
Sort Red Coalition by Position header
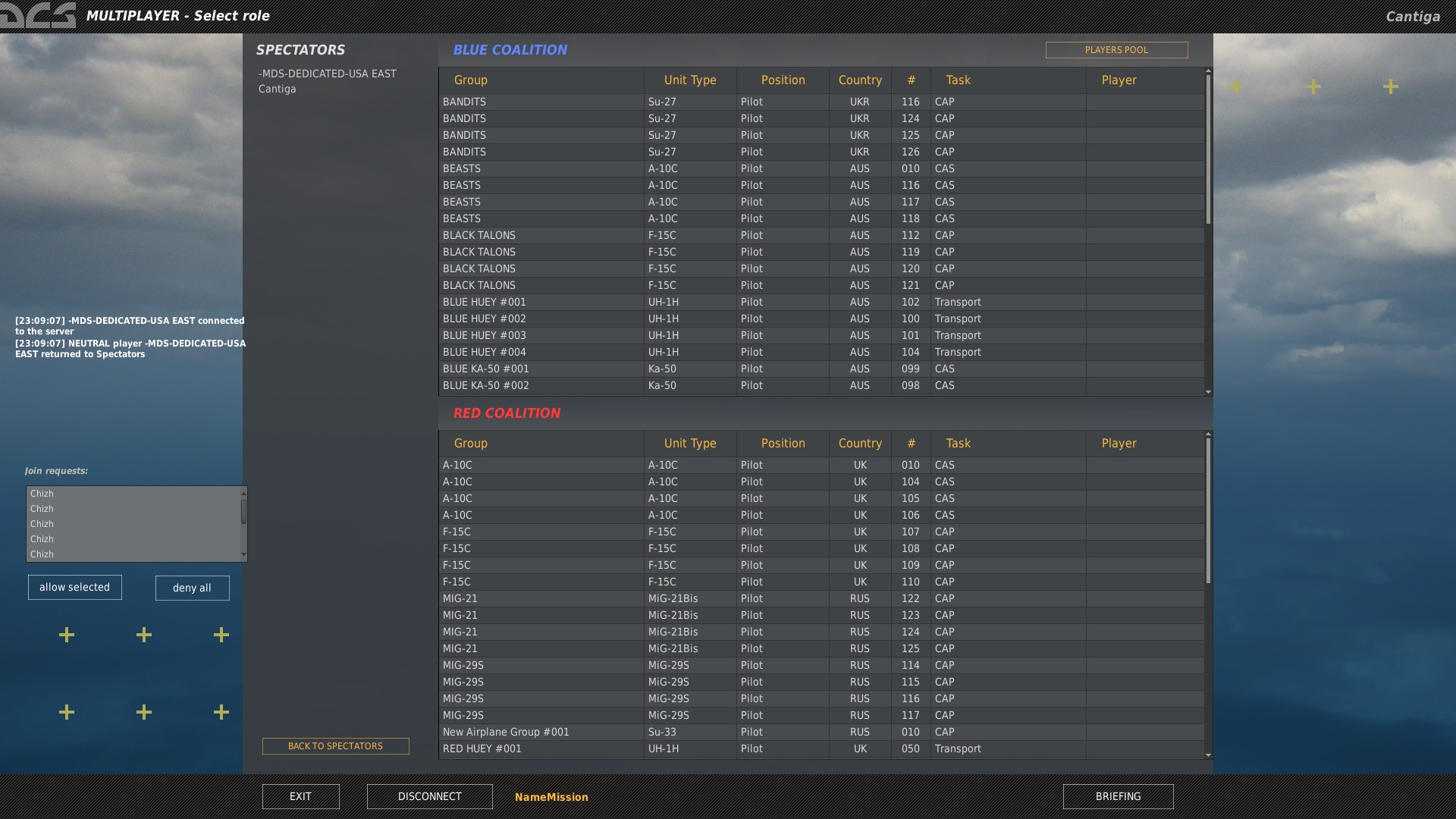(x=783, y=444)
